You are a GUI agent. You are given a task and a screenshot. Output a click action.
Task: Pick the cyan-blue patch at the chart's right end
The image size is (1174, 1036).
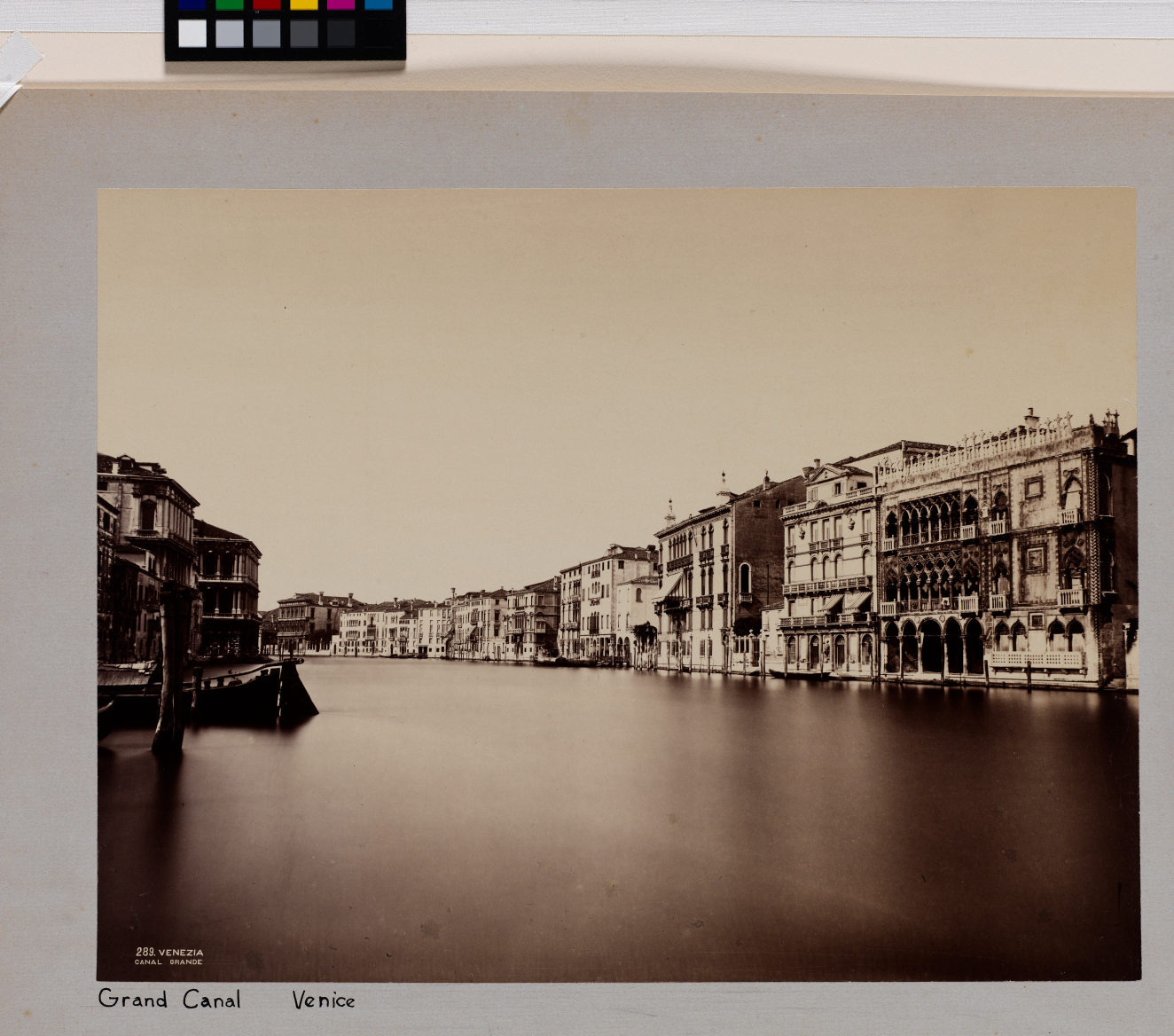pyautogui.click(x=379, y=4)
